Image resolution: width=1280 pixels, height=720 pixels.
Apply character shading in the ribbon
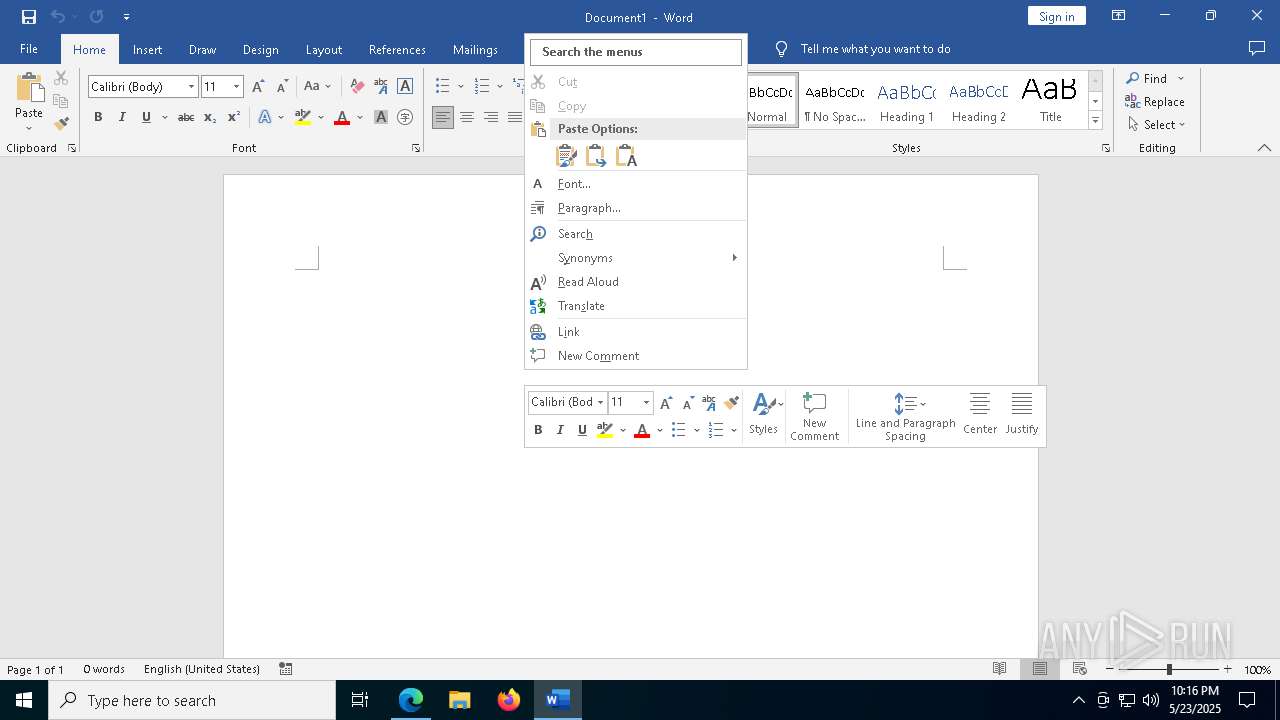click(x=381, y=117)
